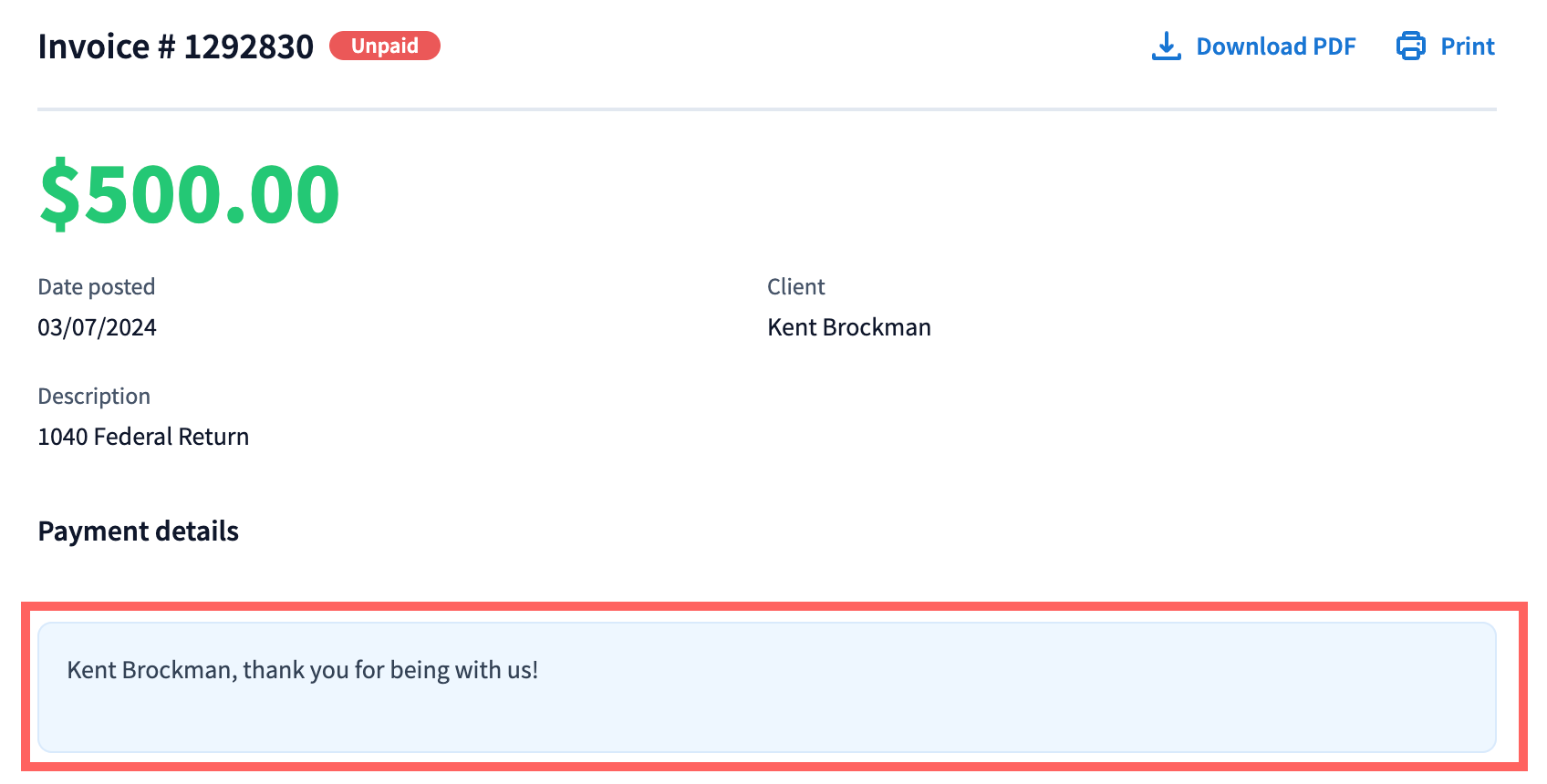
Task: Select client name under Client label
Action: [848, 327]
